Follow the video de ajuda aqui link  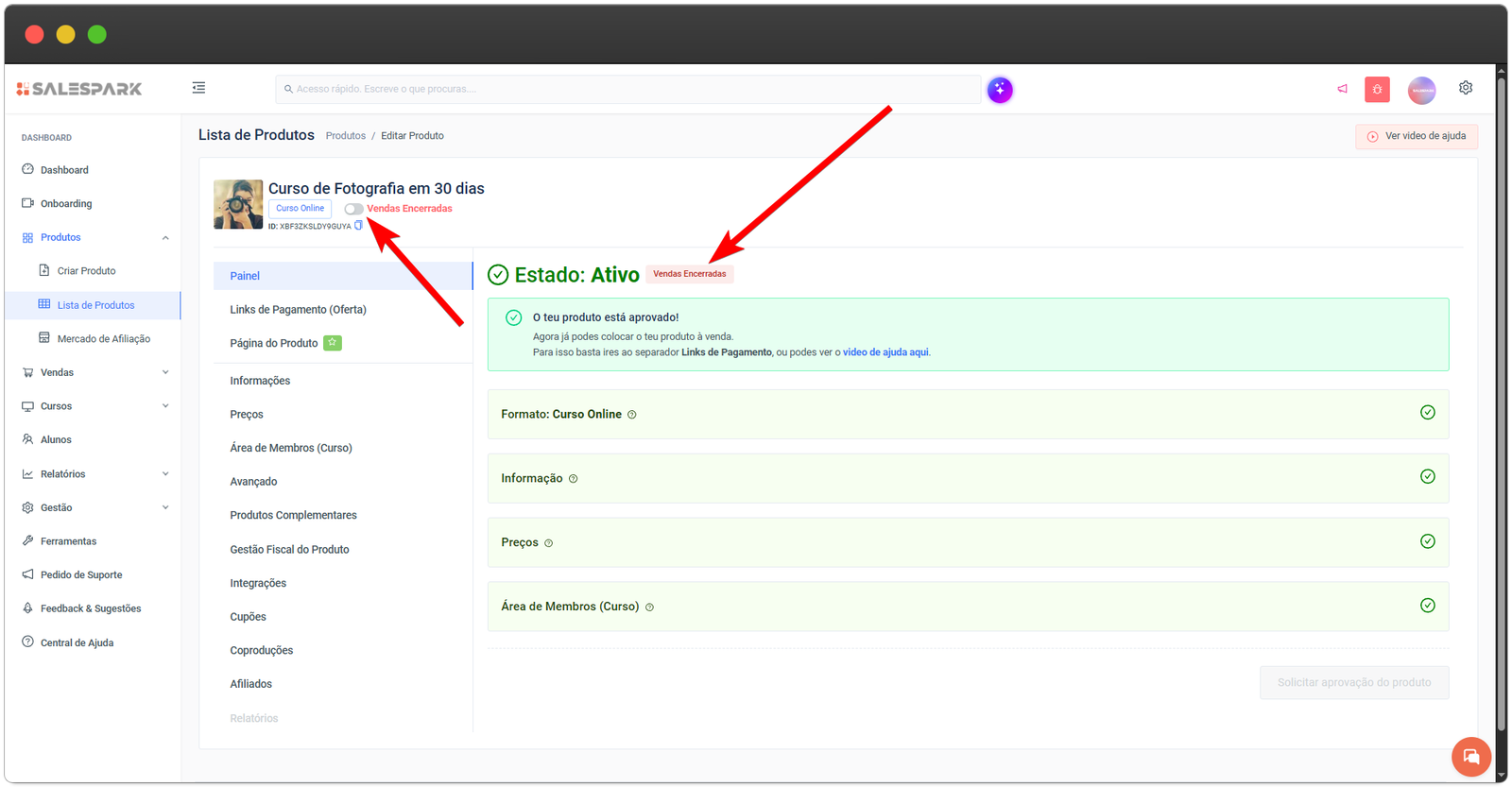(885, 352)
